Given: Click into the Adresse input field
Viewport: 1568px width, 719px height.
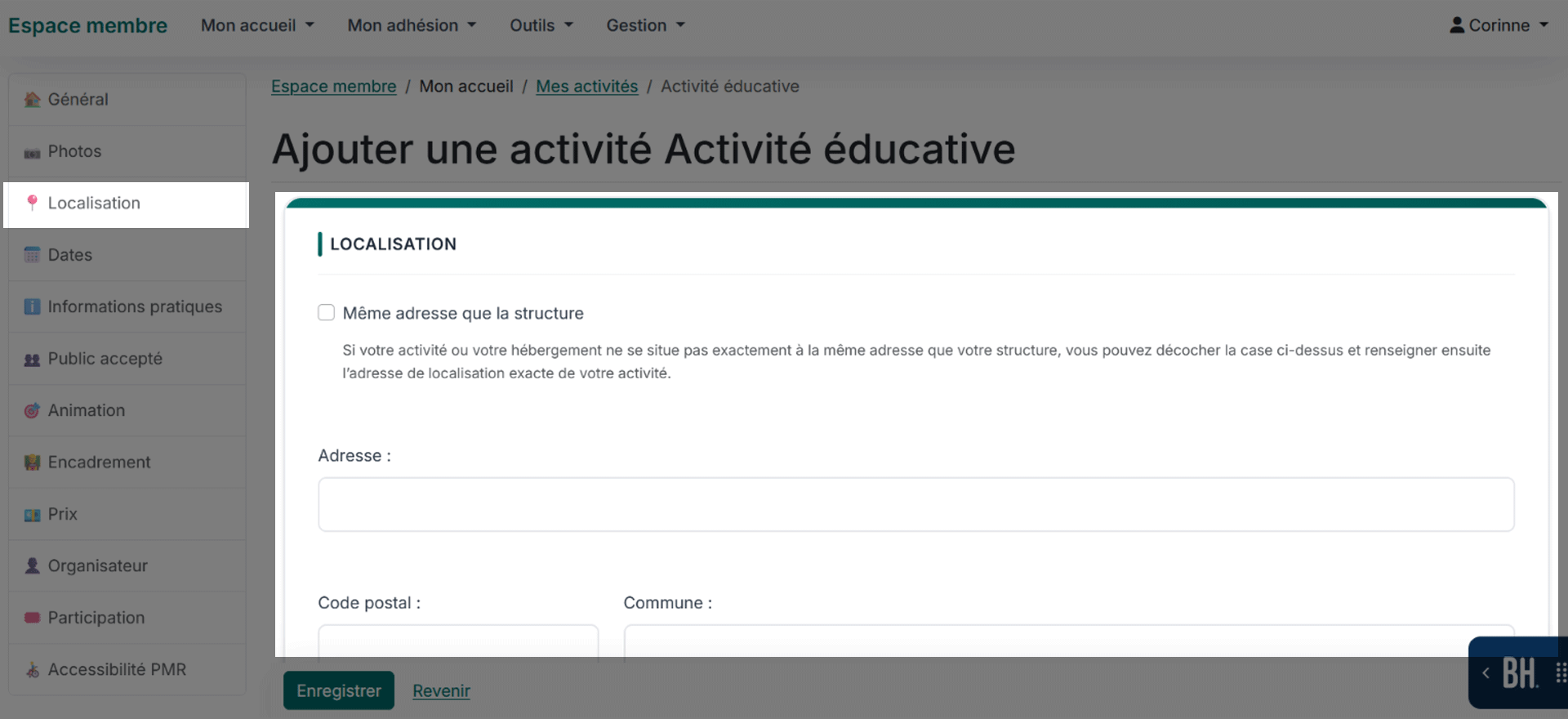Looking at the screenshot, I should click(x=916, y=505).
